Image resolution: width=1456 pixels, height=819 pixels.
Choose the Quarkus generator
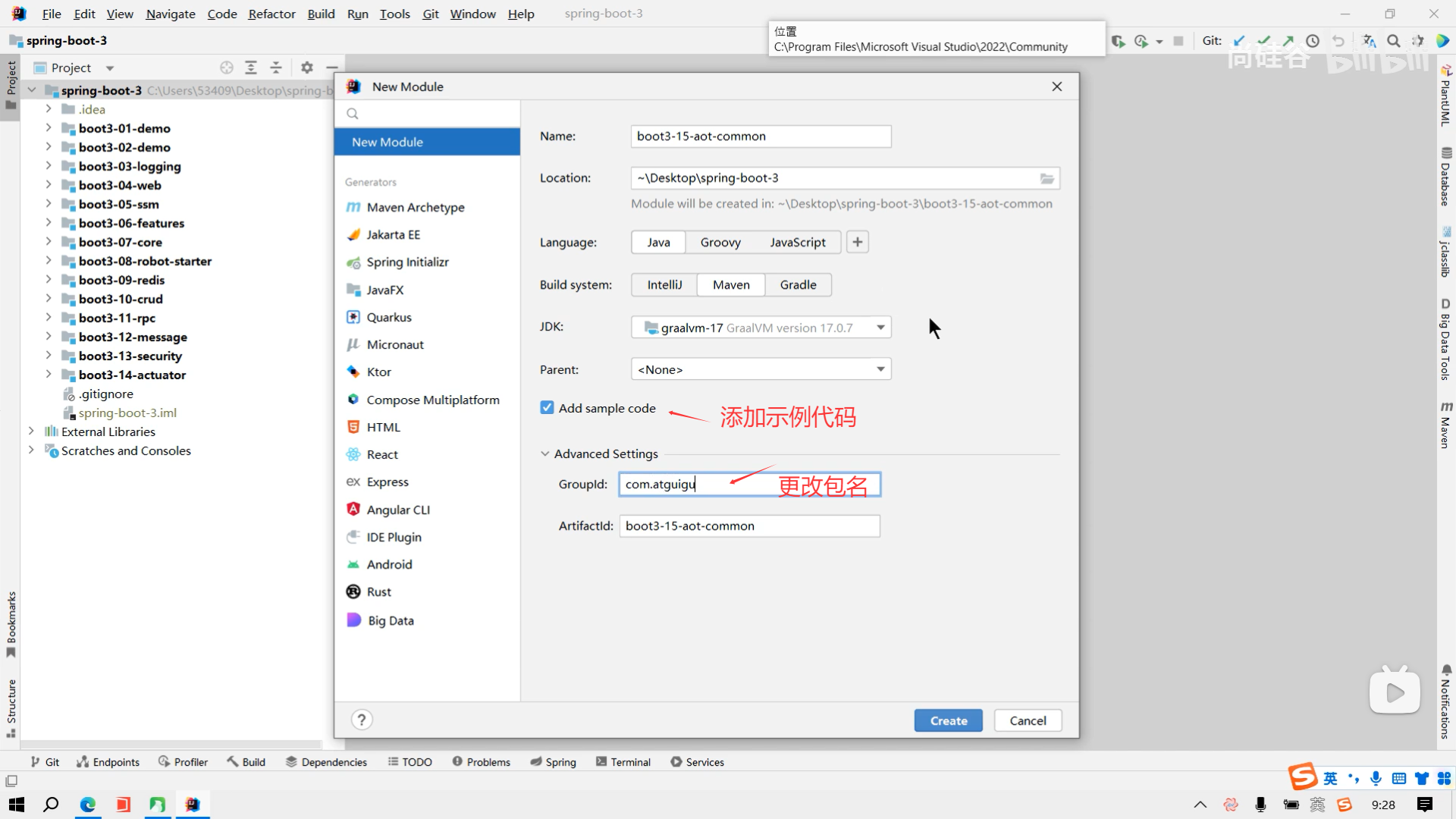(x=388, y=317)
